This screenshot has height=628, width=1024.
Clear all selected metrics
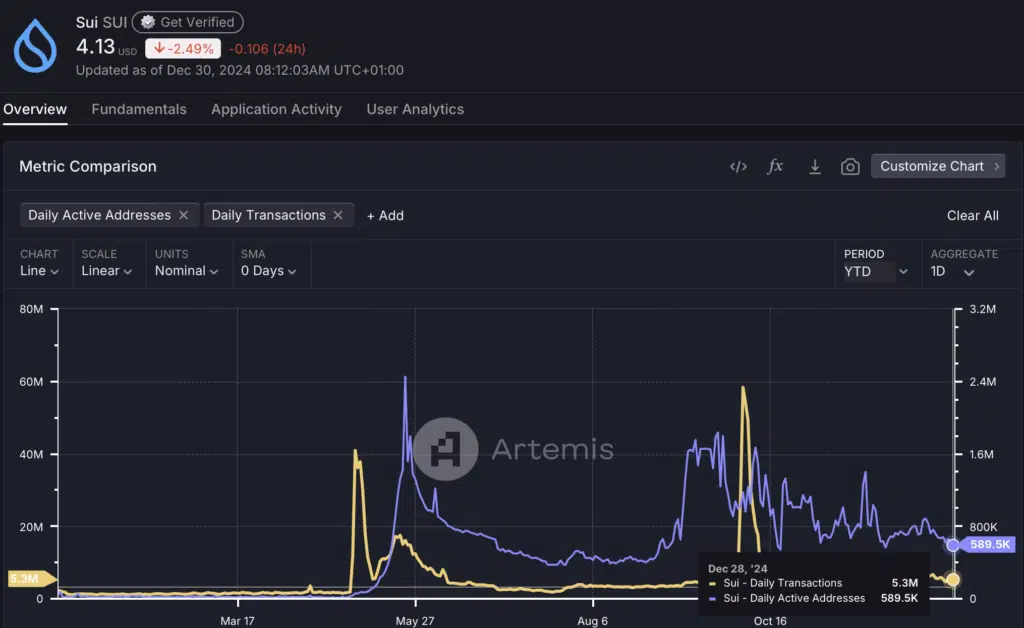click(972, 215)
